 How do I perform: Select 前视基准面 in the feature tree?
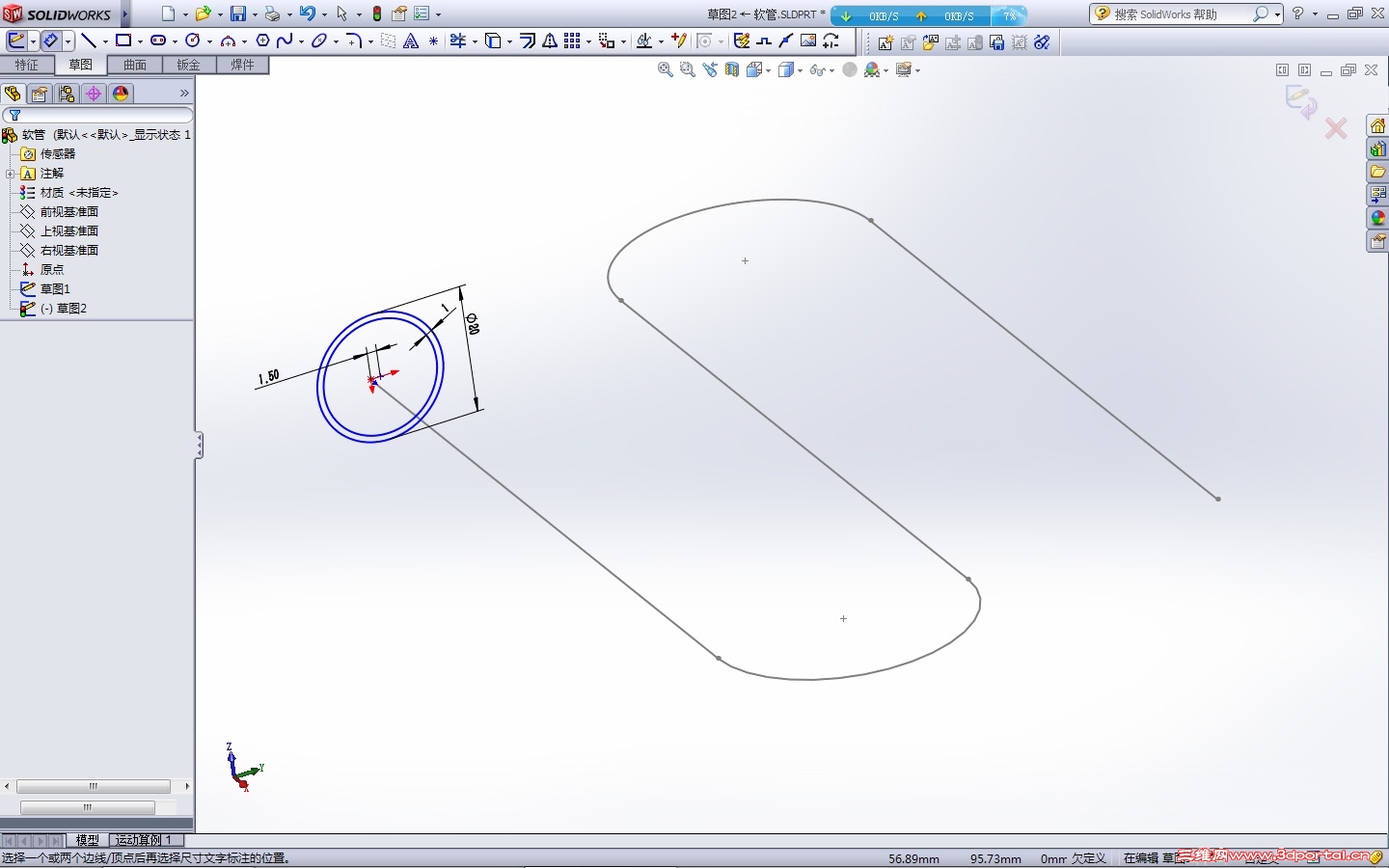(69, 212)
